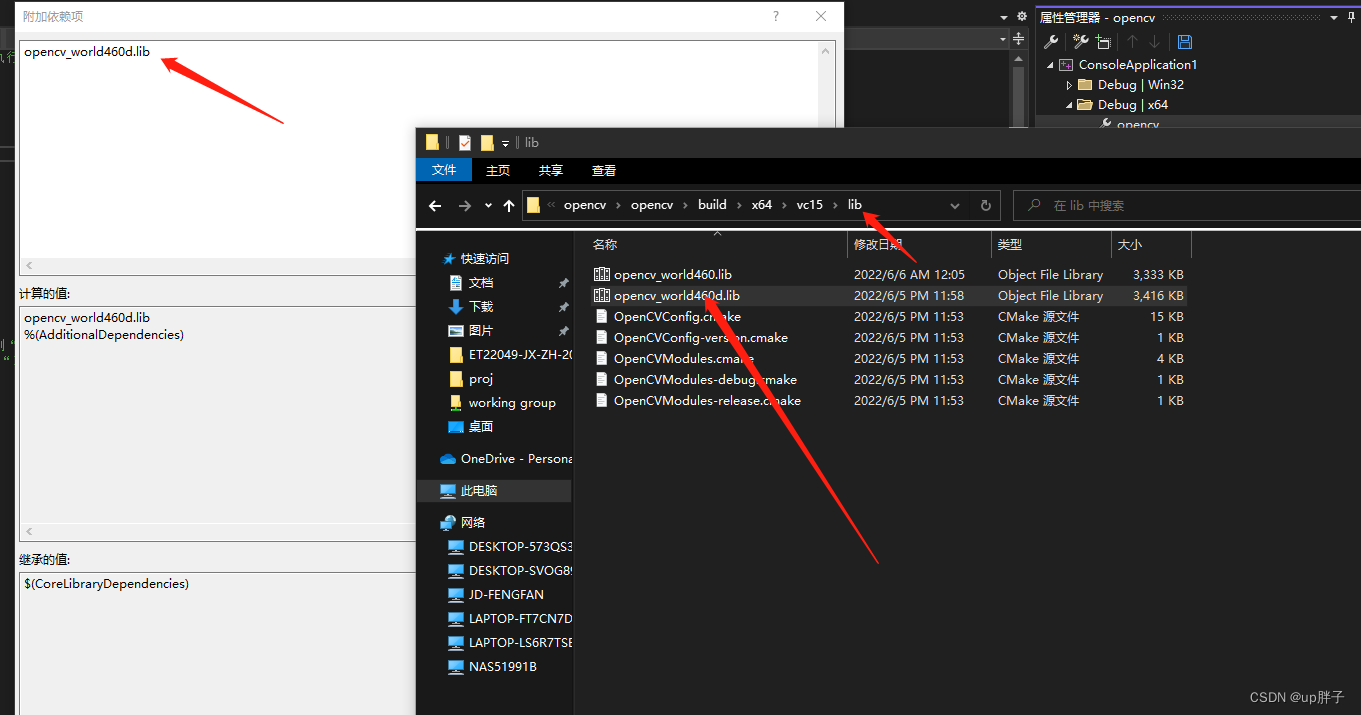Select the Properties wrench icon in Property Manager

click(x=1053, y=41)
